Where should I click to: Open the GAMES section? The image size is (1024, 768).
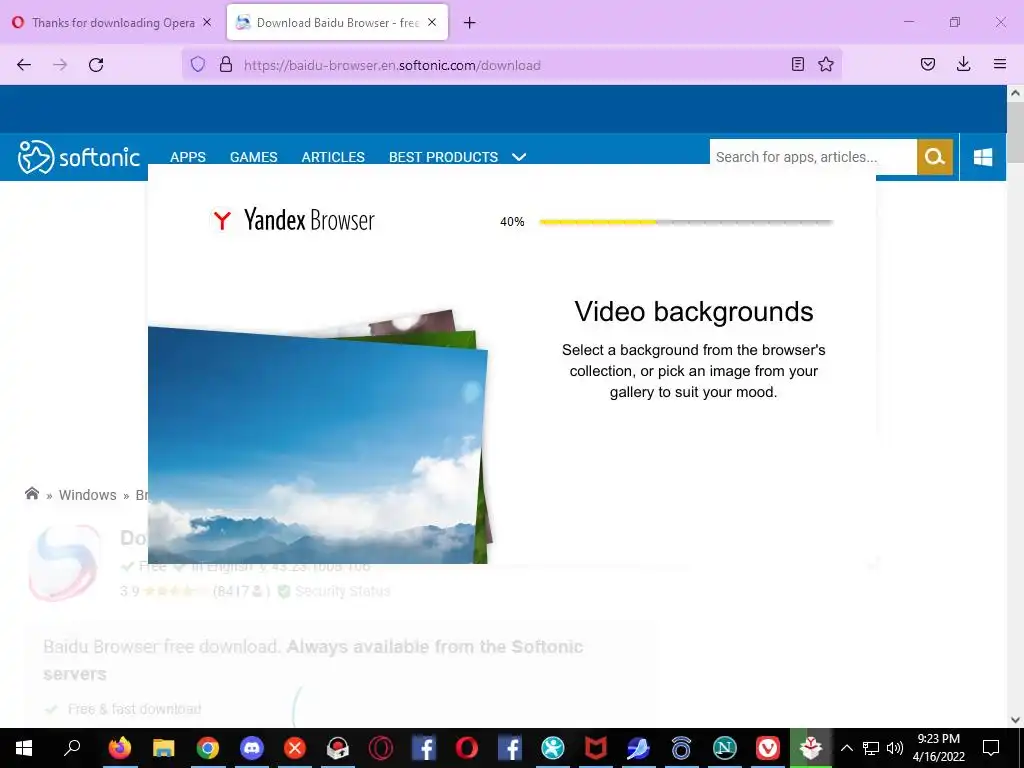coord(253,157)
